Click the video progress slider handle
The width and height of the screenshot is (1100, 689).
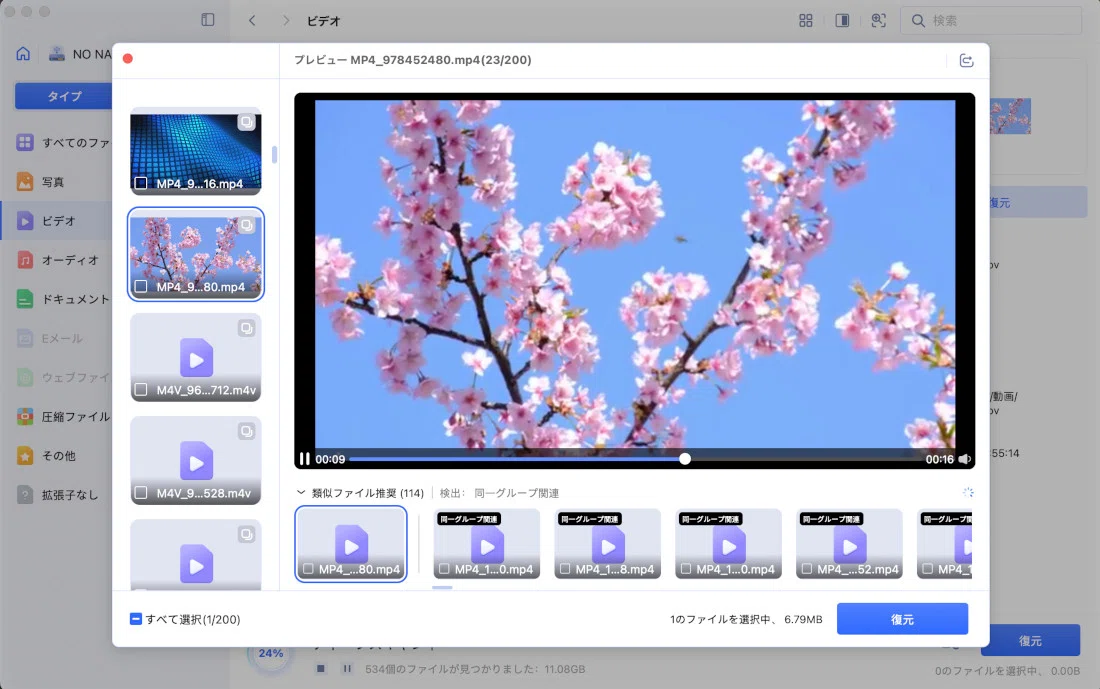point(685,459)
